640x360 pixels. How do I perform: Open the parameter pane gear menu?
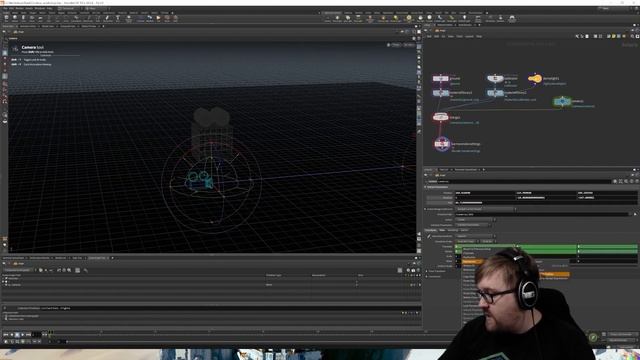615,181
